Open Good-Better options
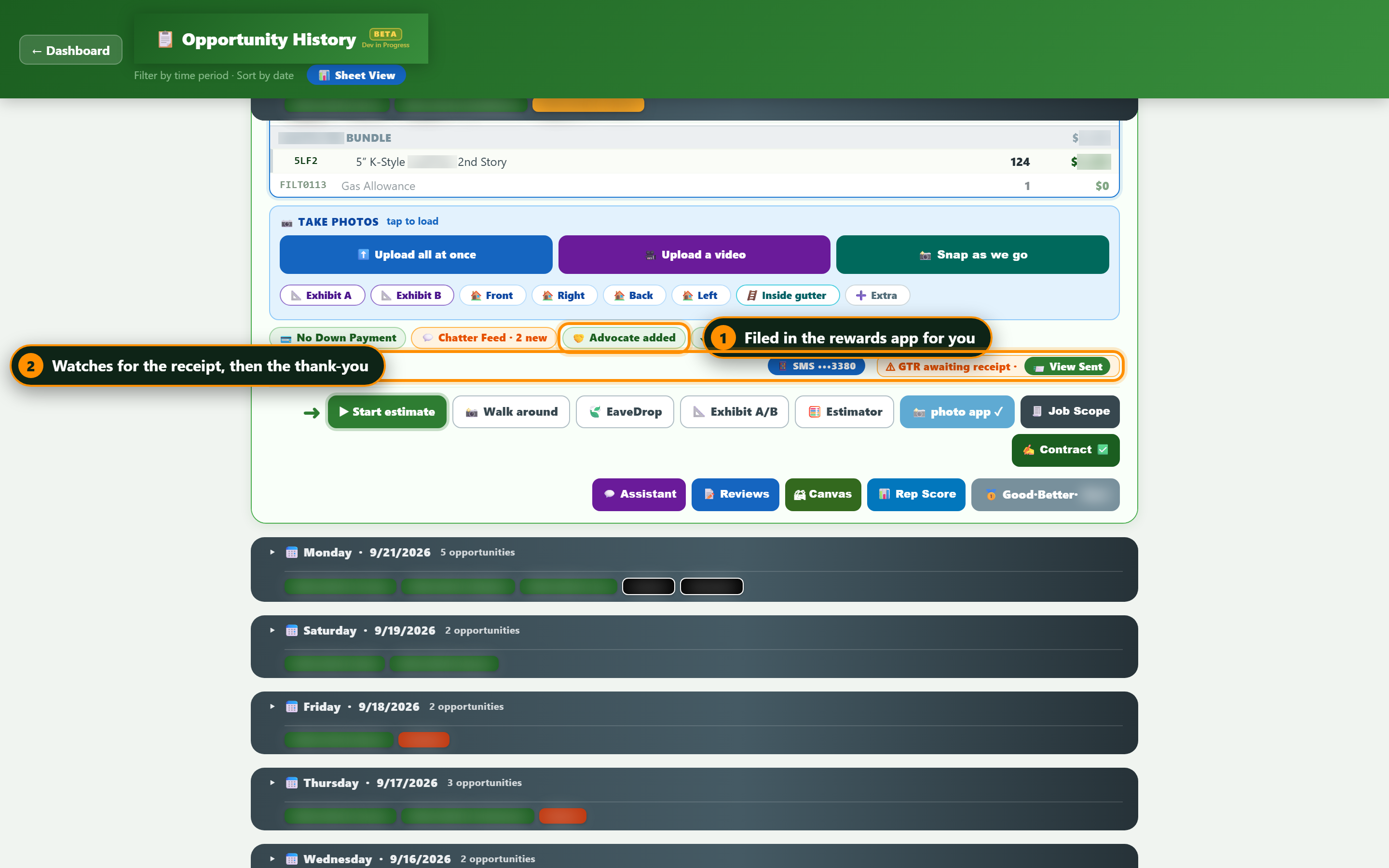 1045,494
